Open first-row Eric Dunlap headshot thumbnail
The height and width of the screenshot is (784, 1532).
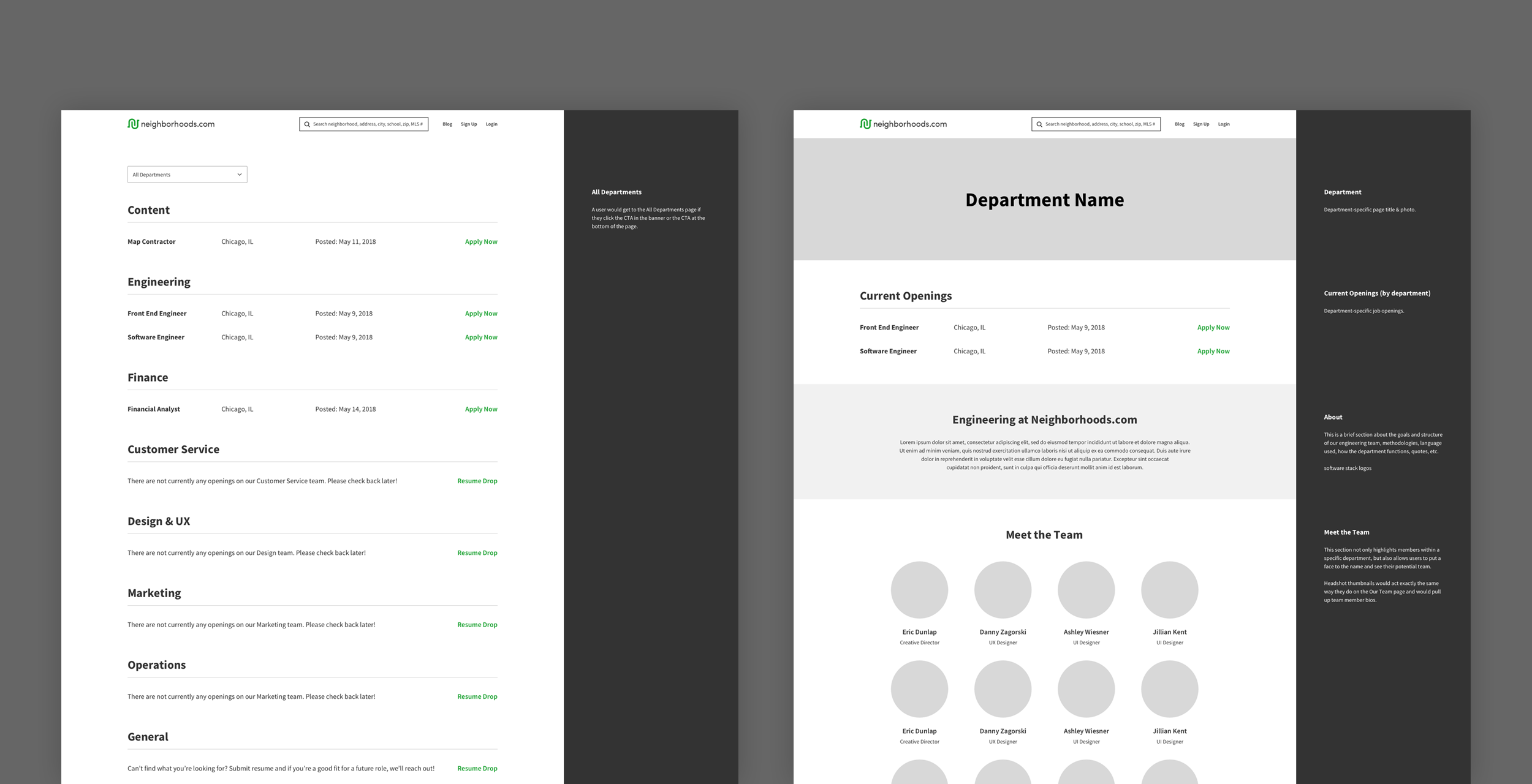pos(919,590)
